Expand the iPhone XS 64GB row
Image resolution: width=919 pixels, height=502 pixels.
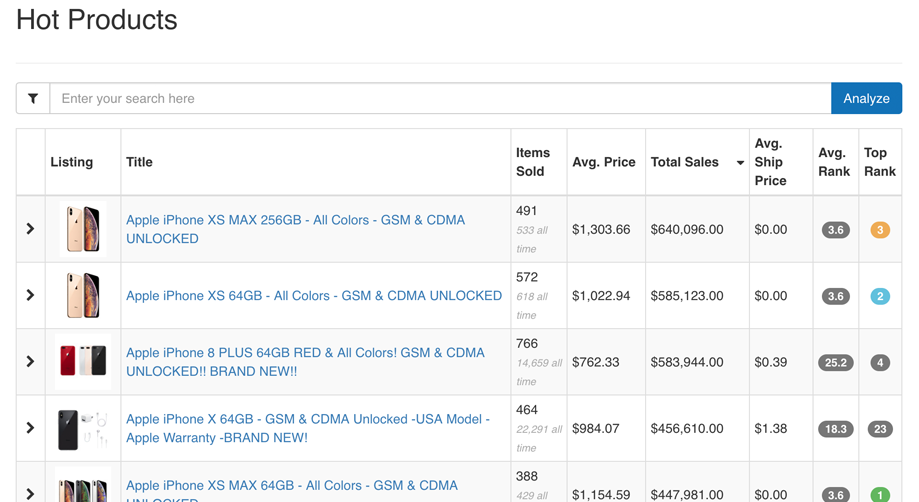[30, 295]
